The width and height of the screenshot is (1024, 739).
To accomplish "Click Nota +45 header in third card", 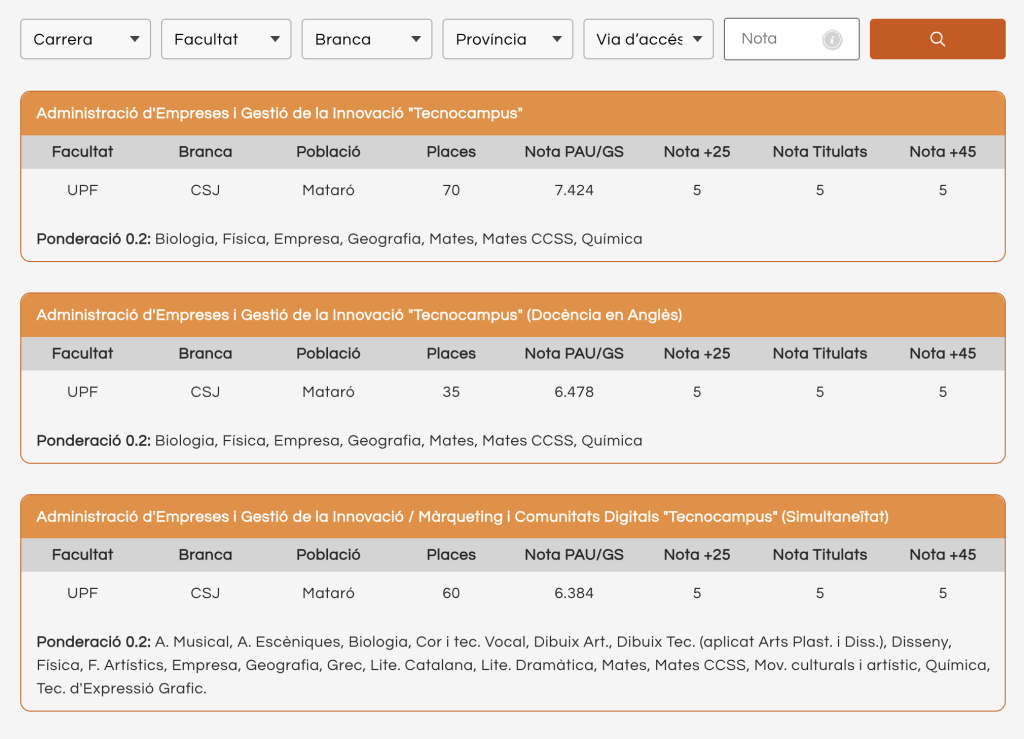I will coord(942,555).
